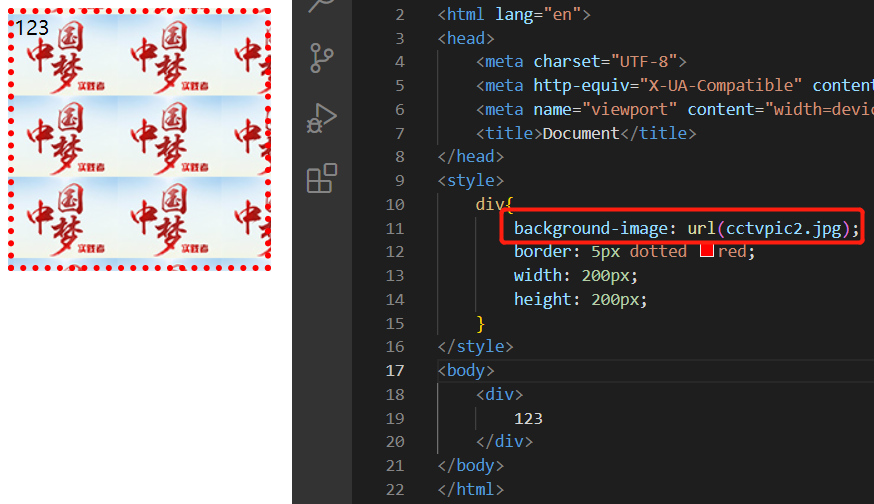The height and width of the screenshot is (504, 874).
Task: Click the opening <body> tag on line 17
Action: click(x=466, y=370)
